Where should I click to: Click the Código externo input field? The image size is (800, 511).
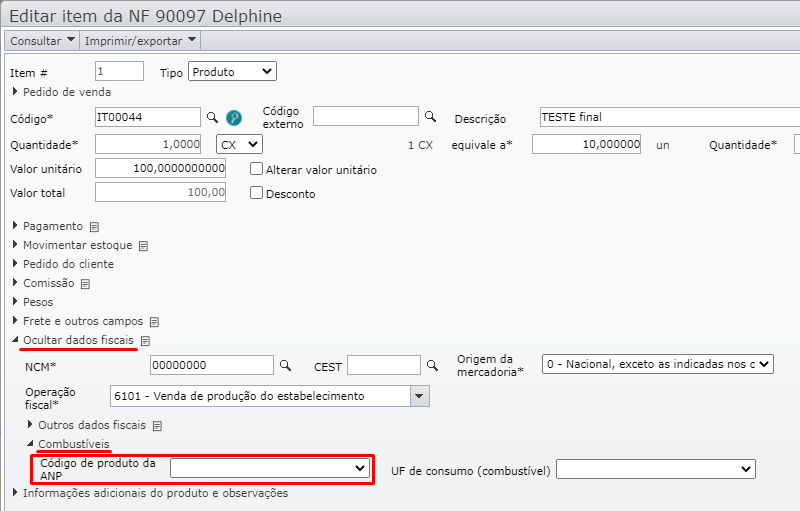(x=366, y=116)
